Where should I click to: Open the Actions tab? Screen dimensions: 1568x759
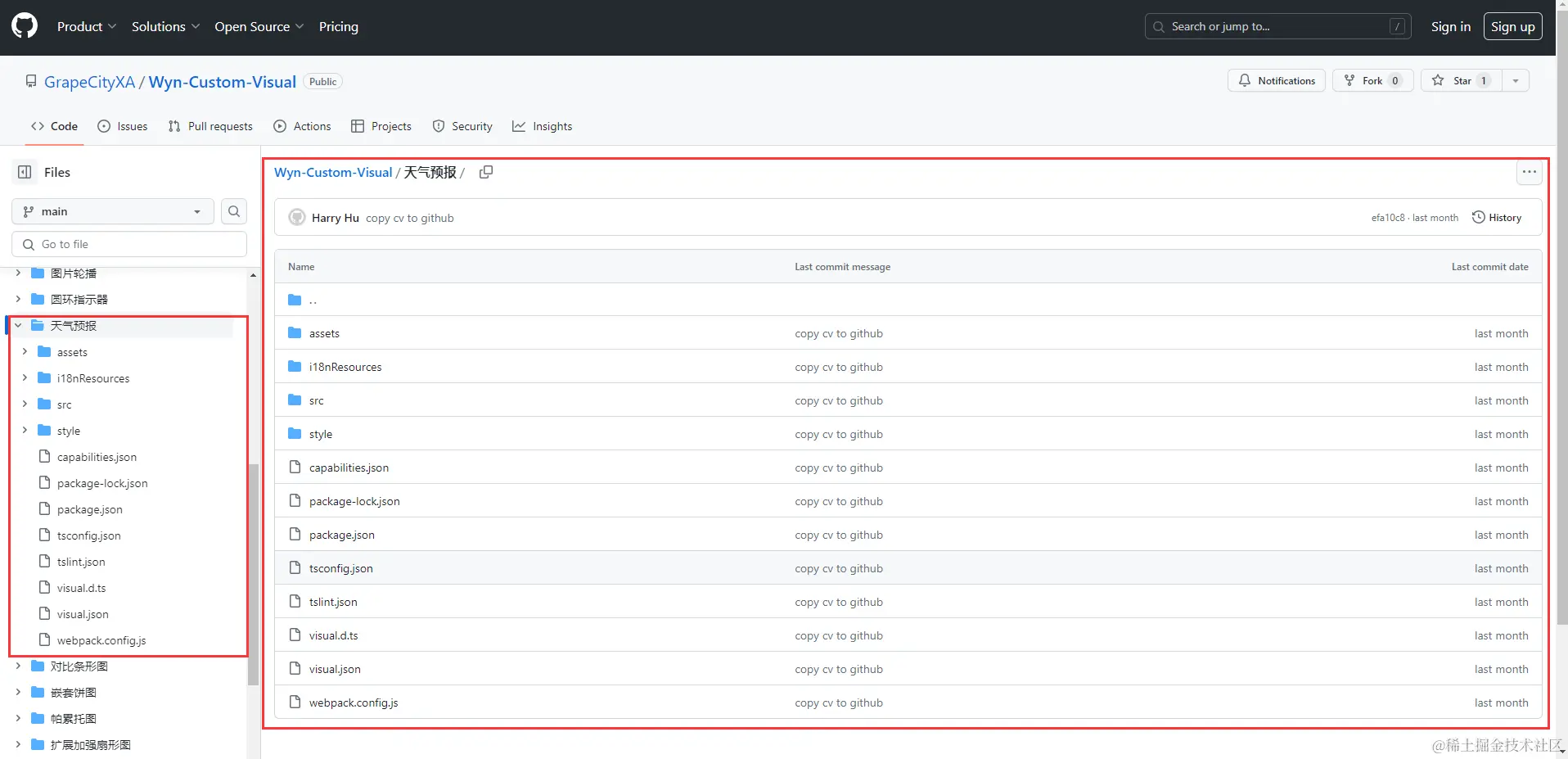[302, 126]
